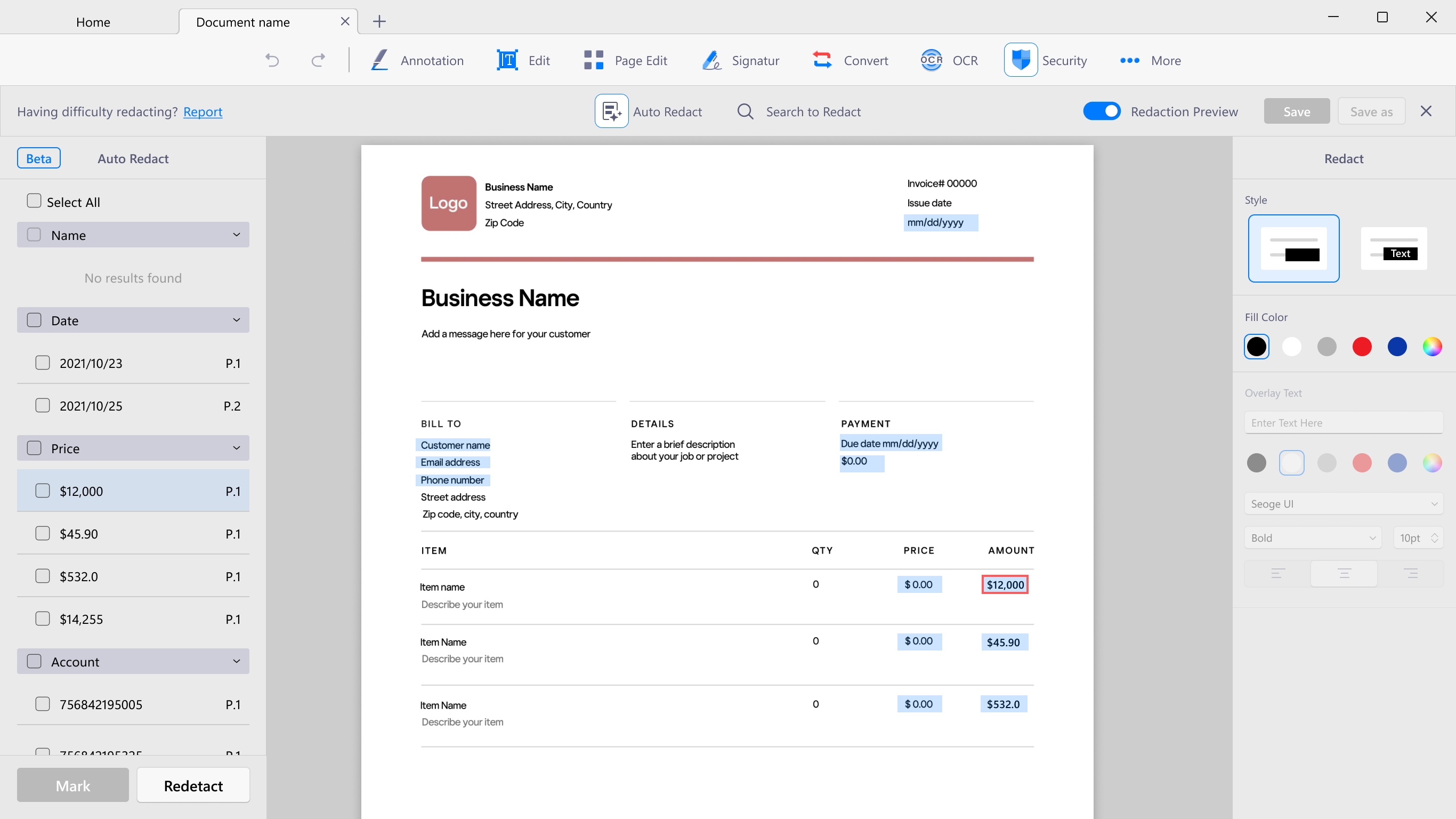Click the Overlay Text input field
Image resolution: width=1456 pixels, height=819 pixels.
coord(1344,422)
